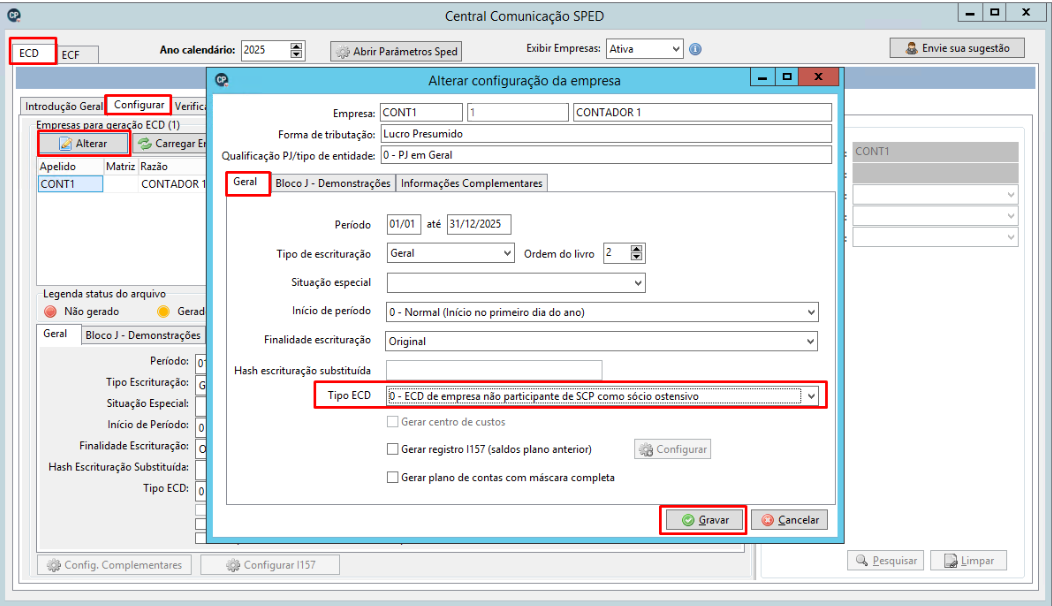This screenshot has height=606, width=1052.
Task: Switch to Bloco J - Demonstrações dialog tab
Action: [x=333, y=183]
